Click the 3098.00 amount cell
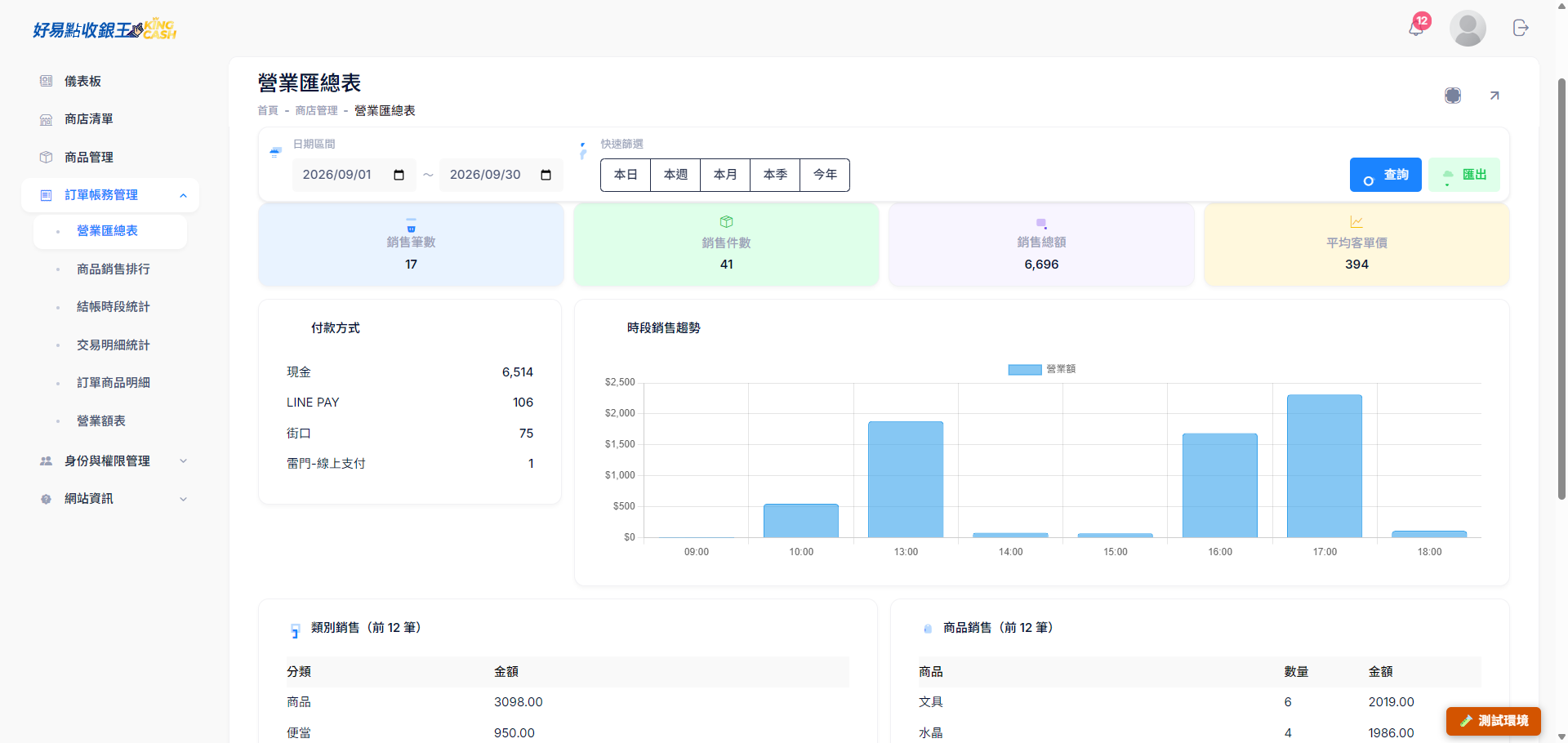The height and width of the screenshot is (743, 1568). pos(519,702)
